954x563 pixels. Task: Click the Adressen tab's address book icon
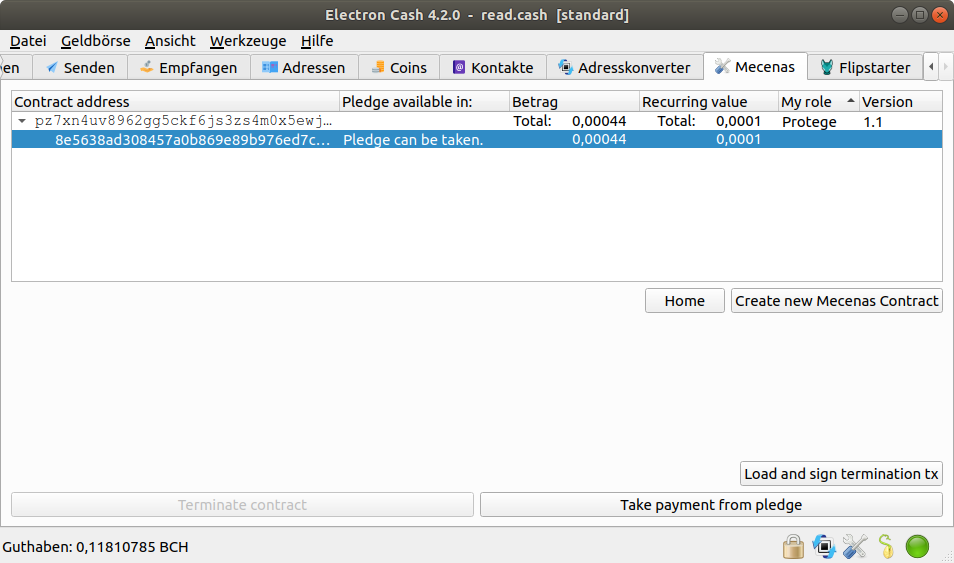270,67
